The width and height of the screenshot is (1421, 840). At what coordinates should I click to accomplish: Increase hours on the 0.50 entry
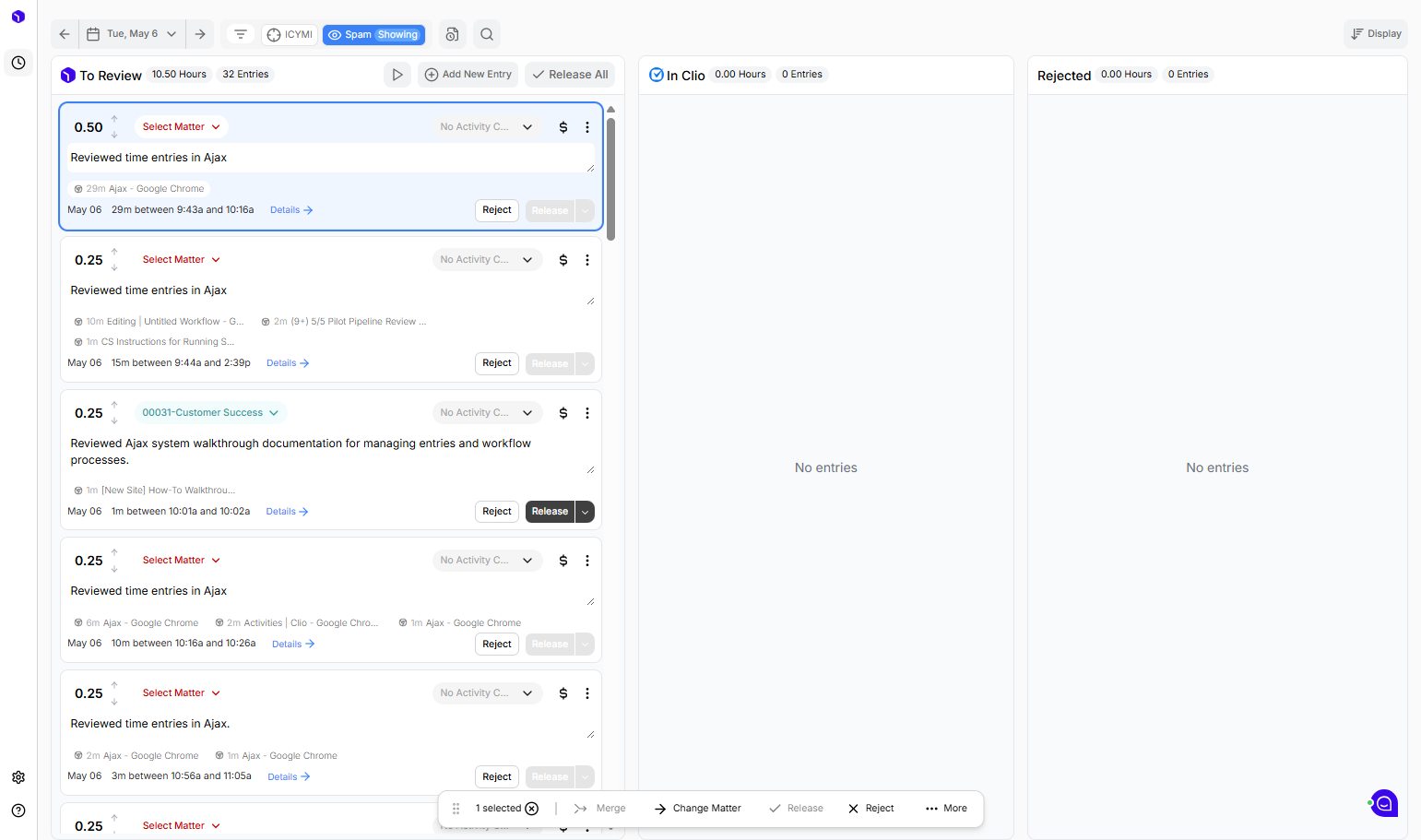click(114, 119)
